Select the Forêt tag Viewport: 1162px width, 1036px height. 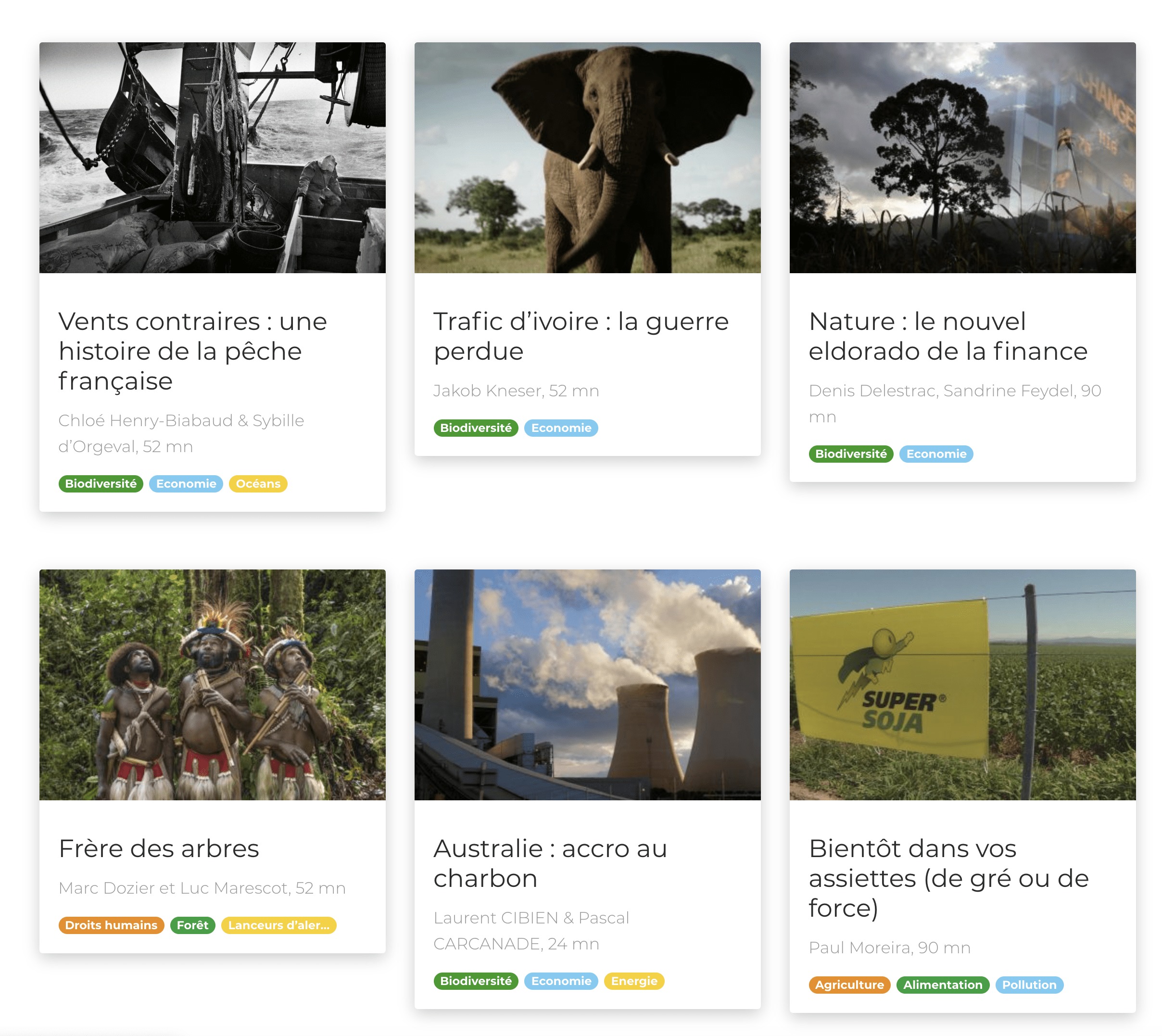[x=192, y=925]
